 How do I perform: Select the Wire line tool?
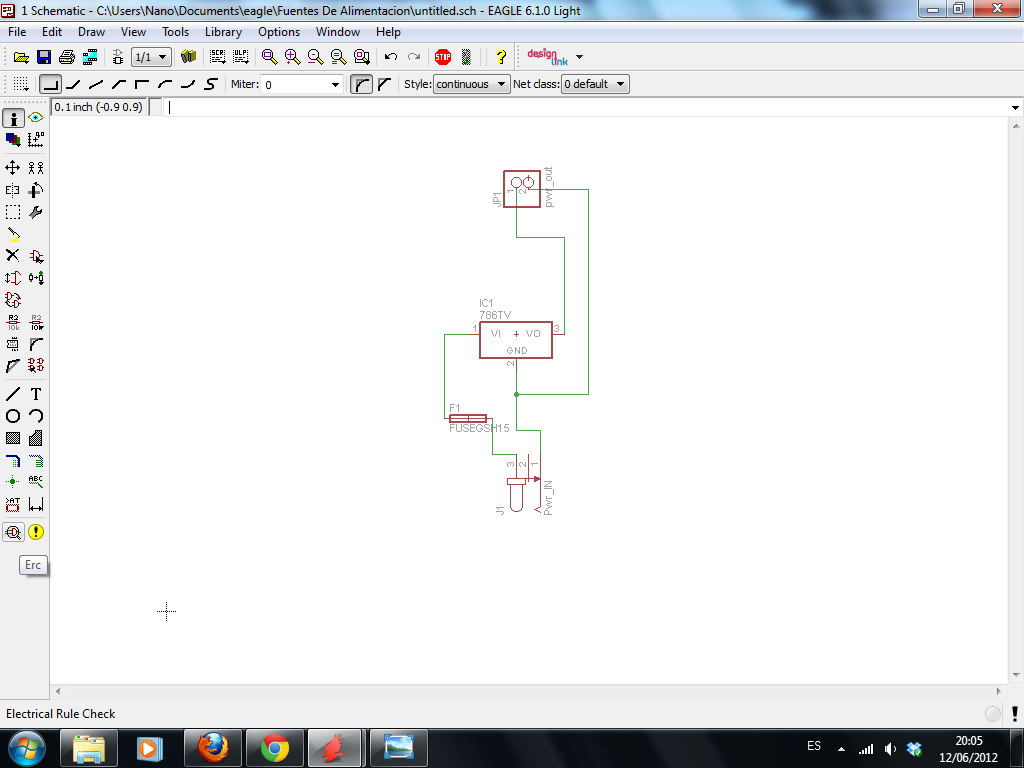coord(13,394)
